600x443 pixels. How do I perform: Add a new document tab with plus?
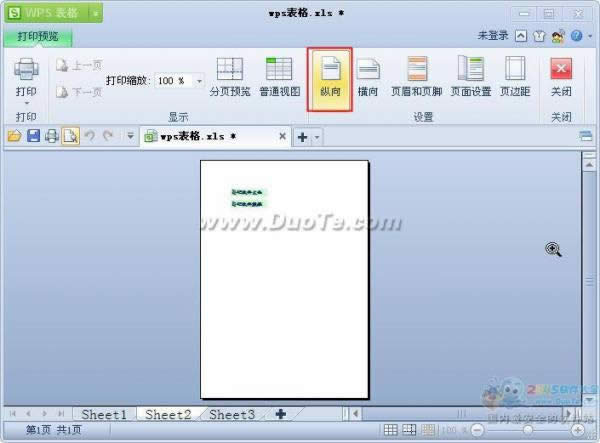coord(302,137)
